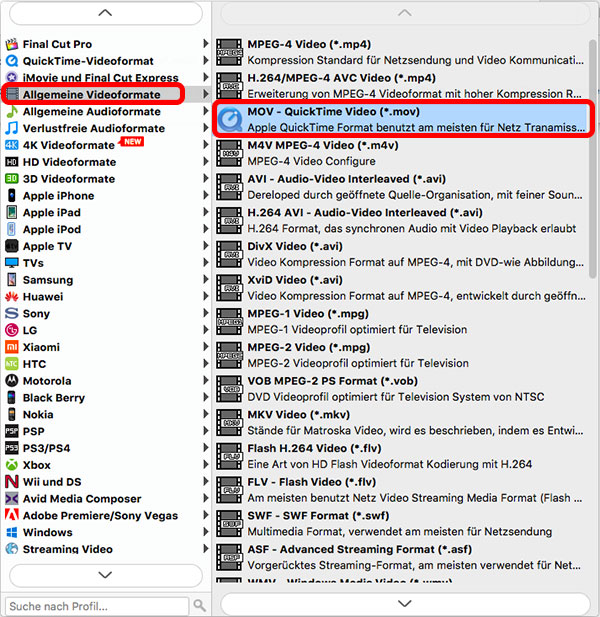Click the Adobe Premiere red logo icon
Viewport: 600px width, 617px height.
click(12, 515)
